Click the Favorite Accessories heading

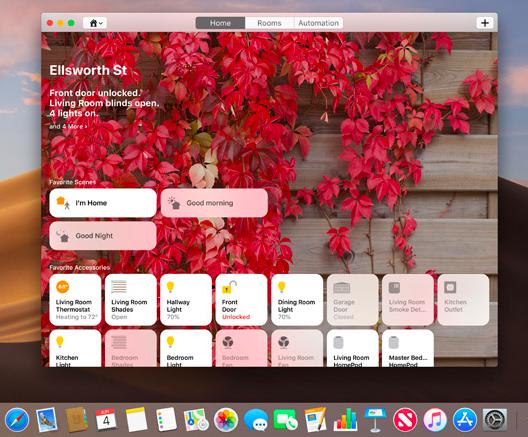tap(79, 268)
